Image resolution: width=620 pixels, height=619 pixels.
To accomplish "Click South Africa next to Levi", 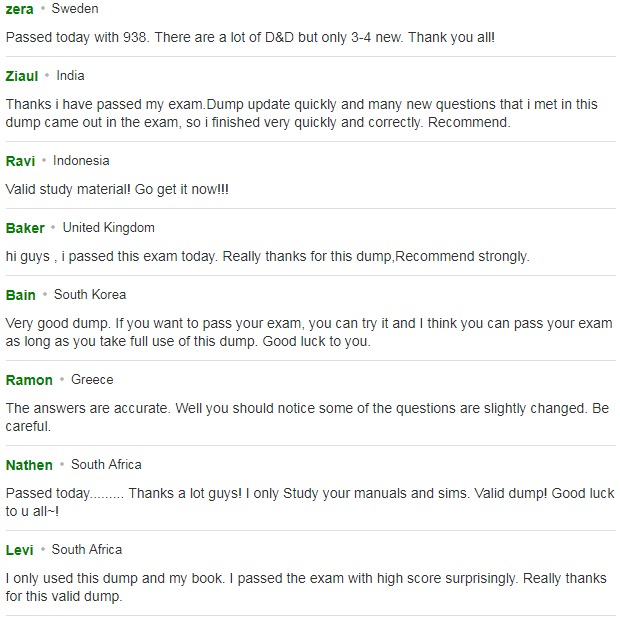I will point(87,549).
